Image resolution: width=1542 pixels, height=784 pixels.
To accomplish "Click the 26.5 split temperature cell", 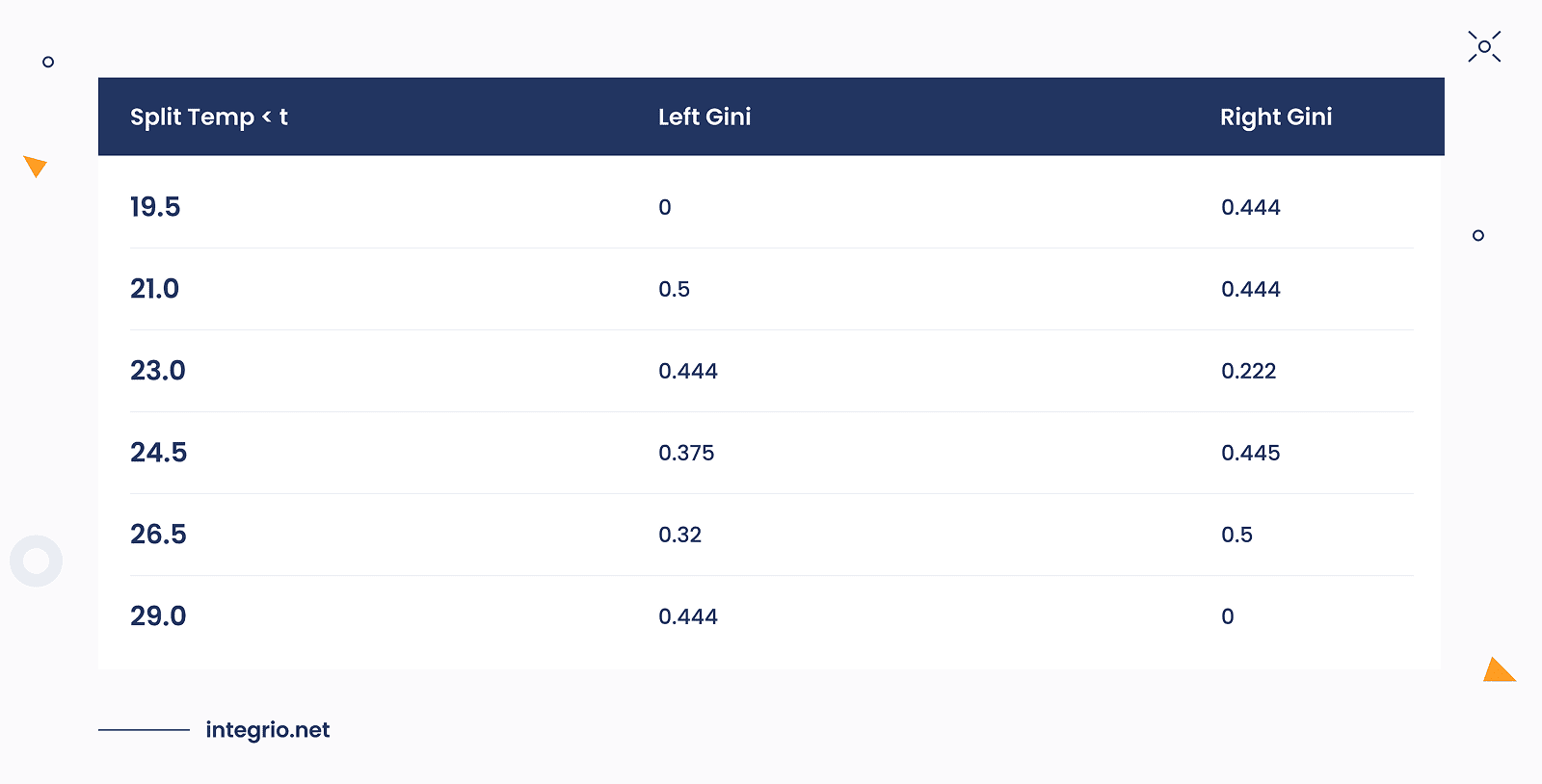I will pos(159,535).
